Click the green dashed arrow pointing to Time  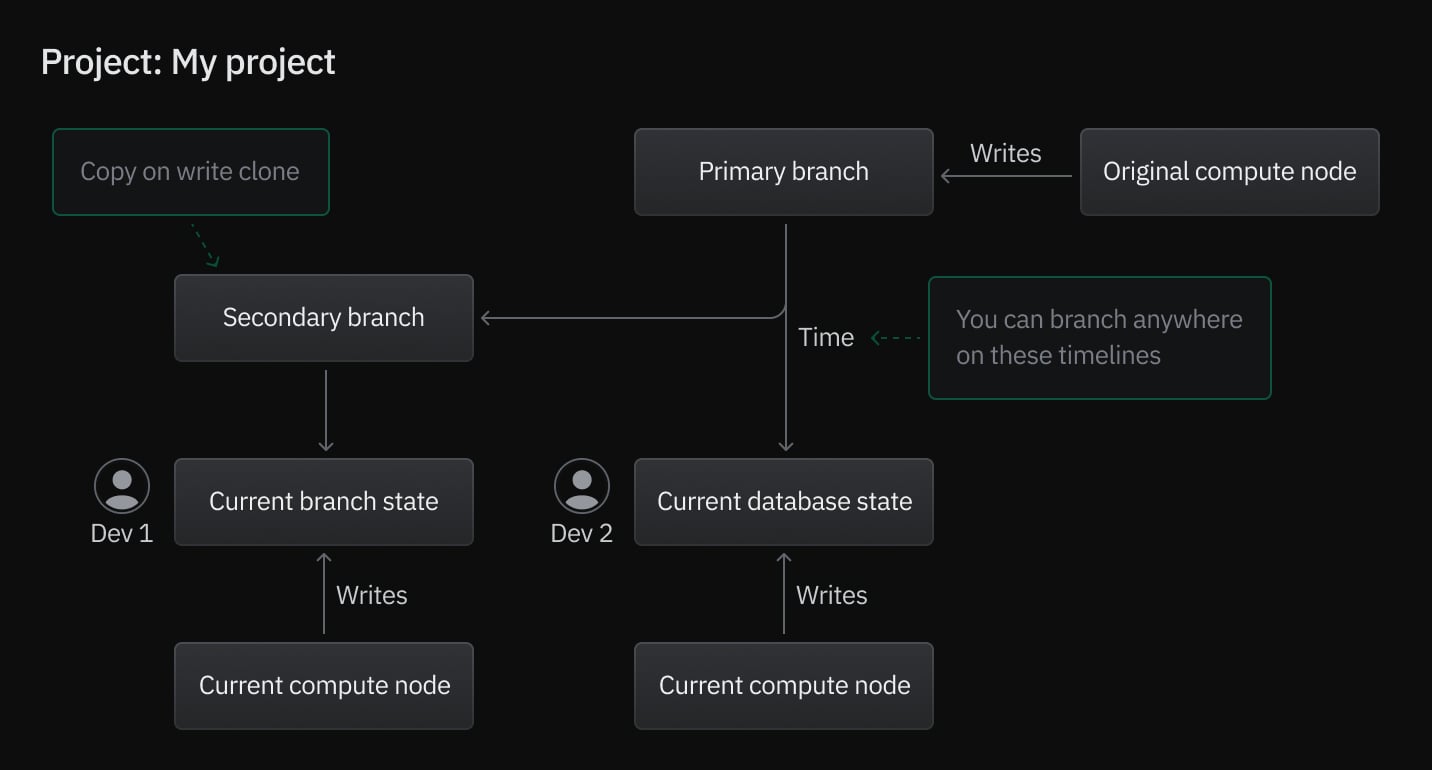tap(895, 338)
